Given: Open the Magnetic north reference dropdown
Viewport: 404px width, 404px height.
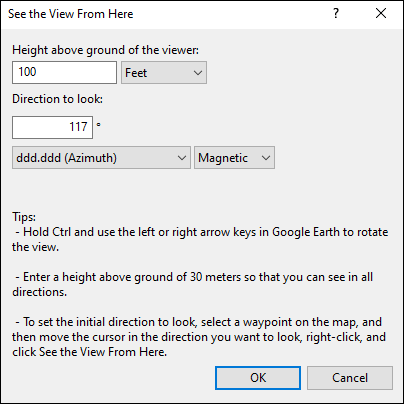Looking at the screenshot, I should tap(234, 157).
